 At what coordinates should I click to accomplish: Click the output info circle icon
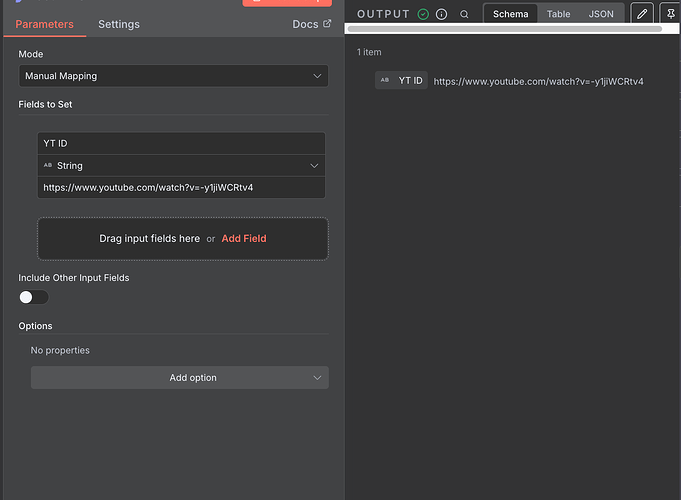(441, 14)
